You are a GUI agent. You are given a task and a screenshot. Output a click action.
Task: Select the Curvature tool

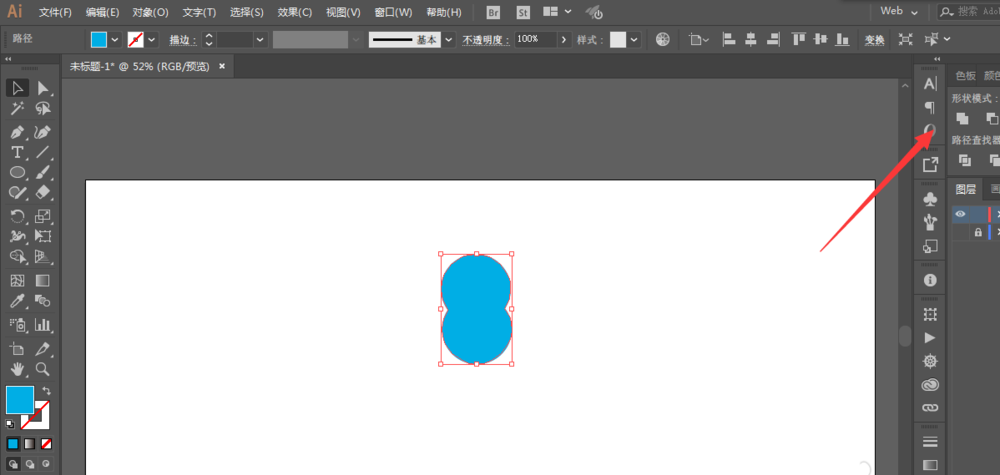click(43, 133)
